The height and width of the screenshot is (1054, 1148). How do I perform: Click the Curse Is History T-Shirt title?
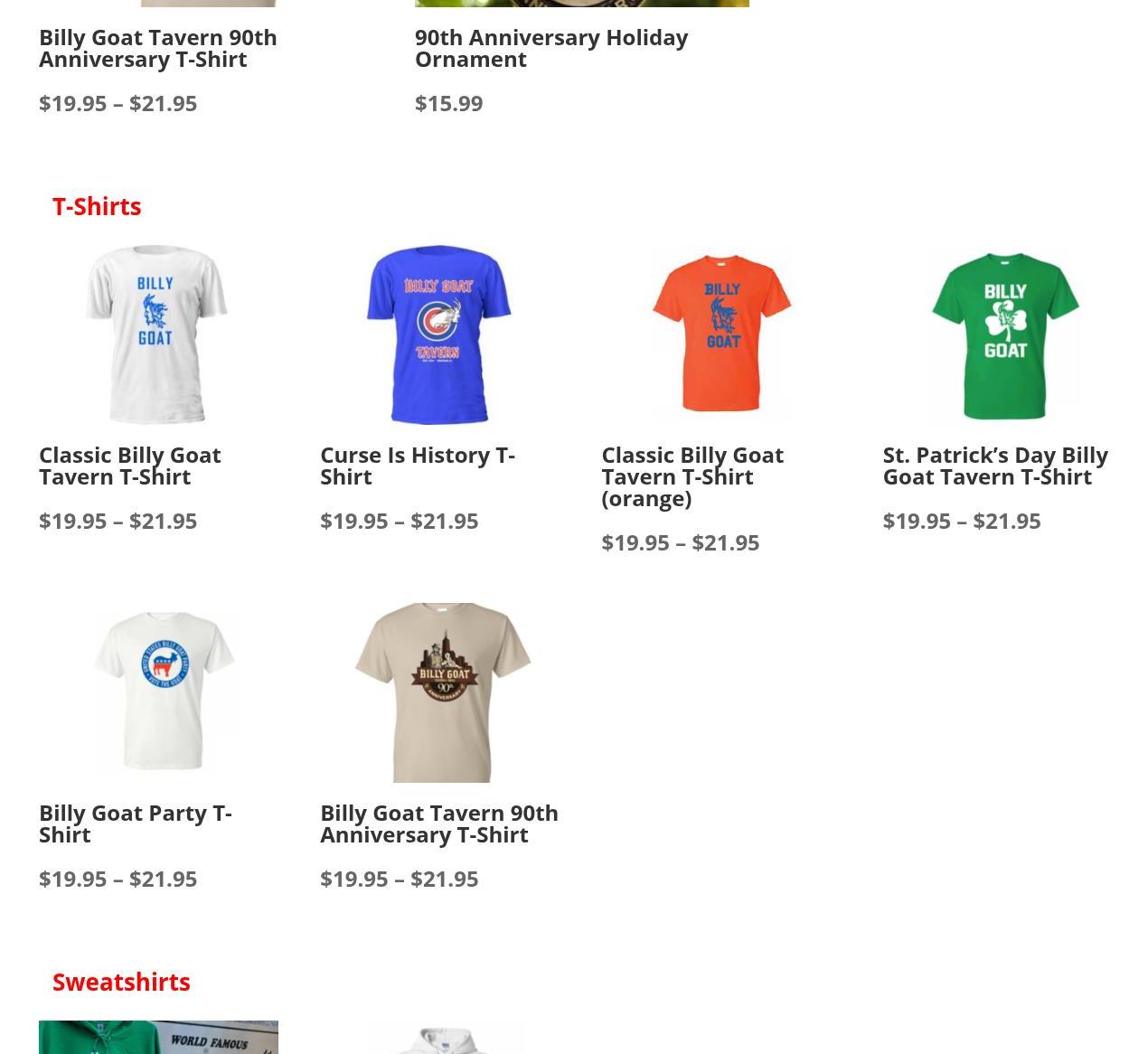coord(418,466)
